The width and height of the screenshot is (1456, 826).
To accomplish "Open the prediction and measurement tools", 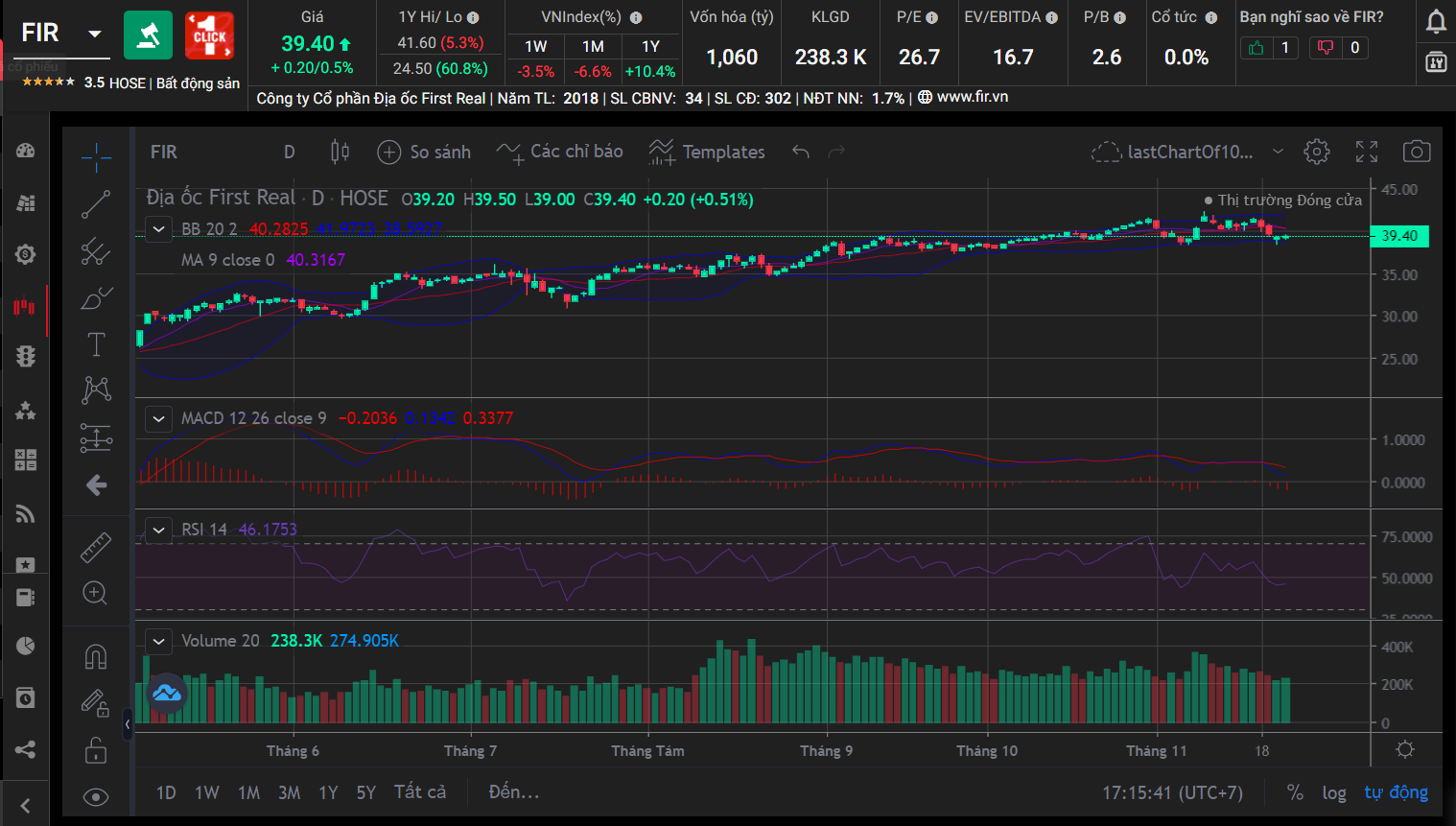I will click(x=96, y=437).
